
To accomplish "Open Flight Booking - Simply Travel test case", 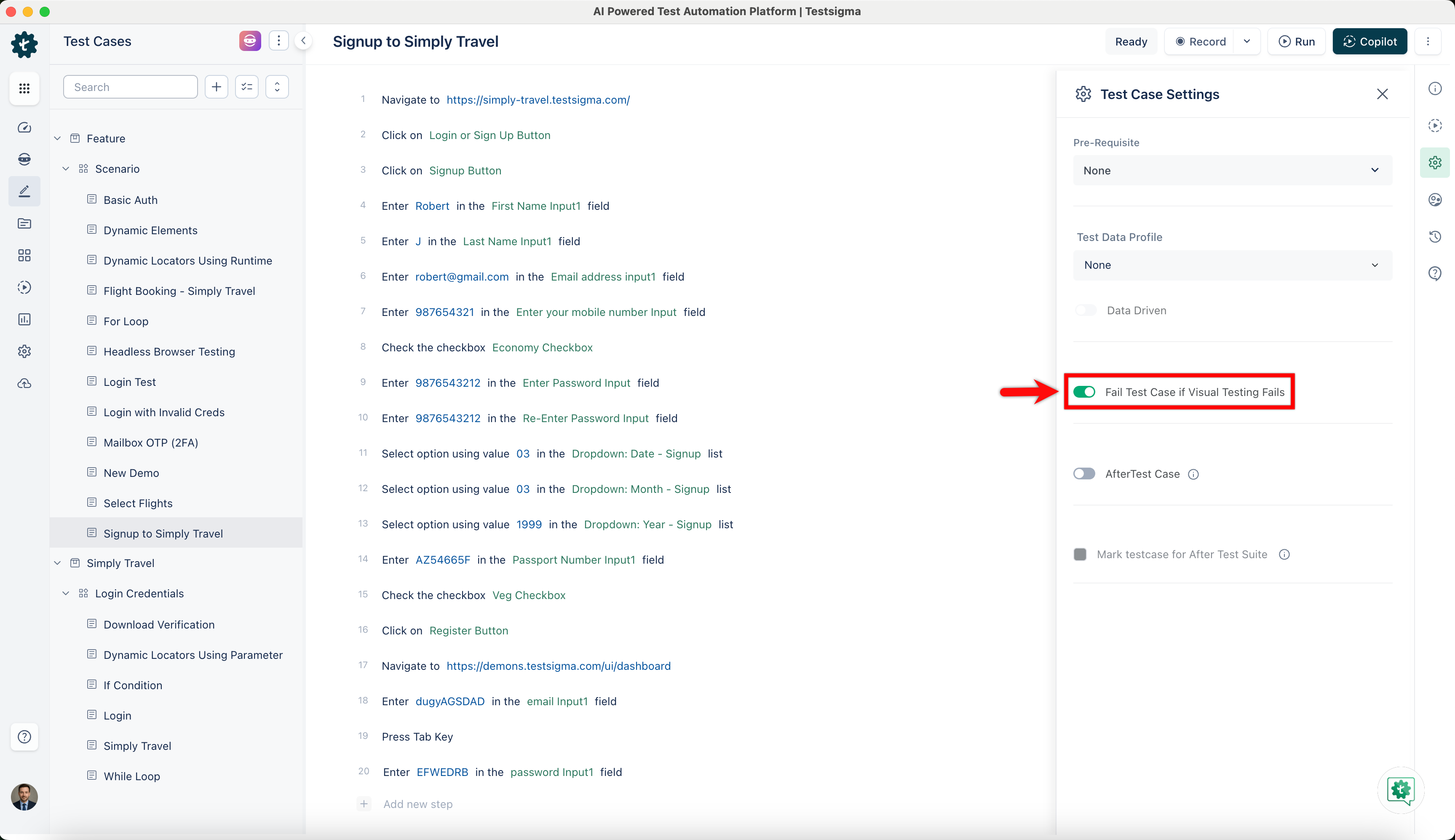I will [179, 292].
